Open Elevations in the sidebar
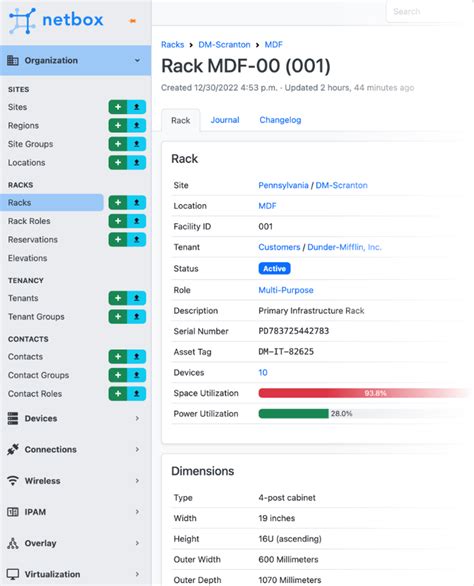 28,258
